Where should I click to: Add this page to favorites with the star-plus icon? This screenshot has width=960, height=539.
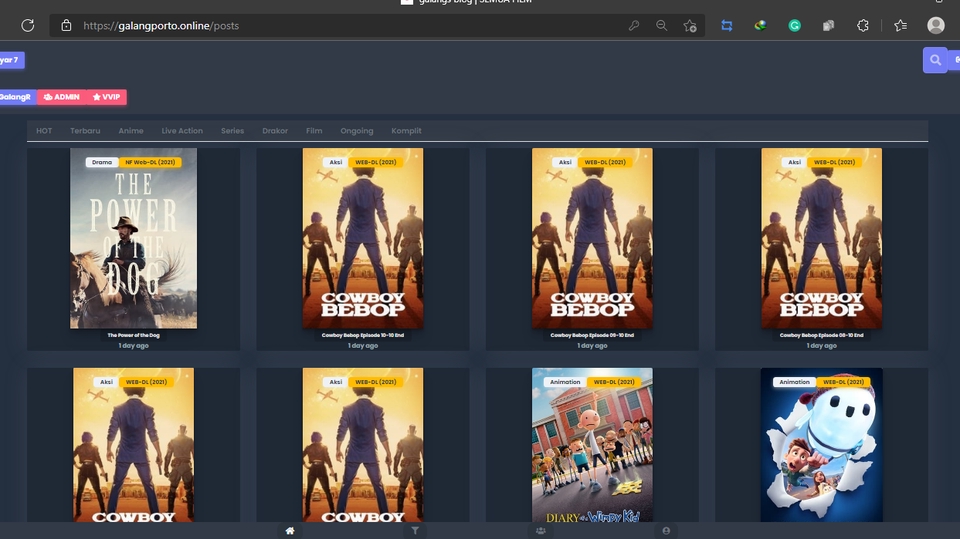(690, 26)
